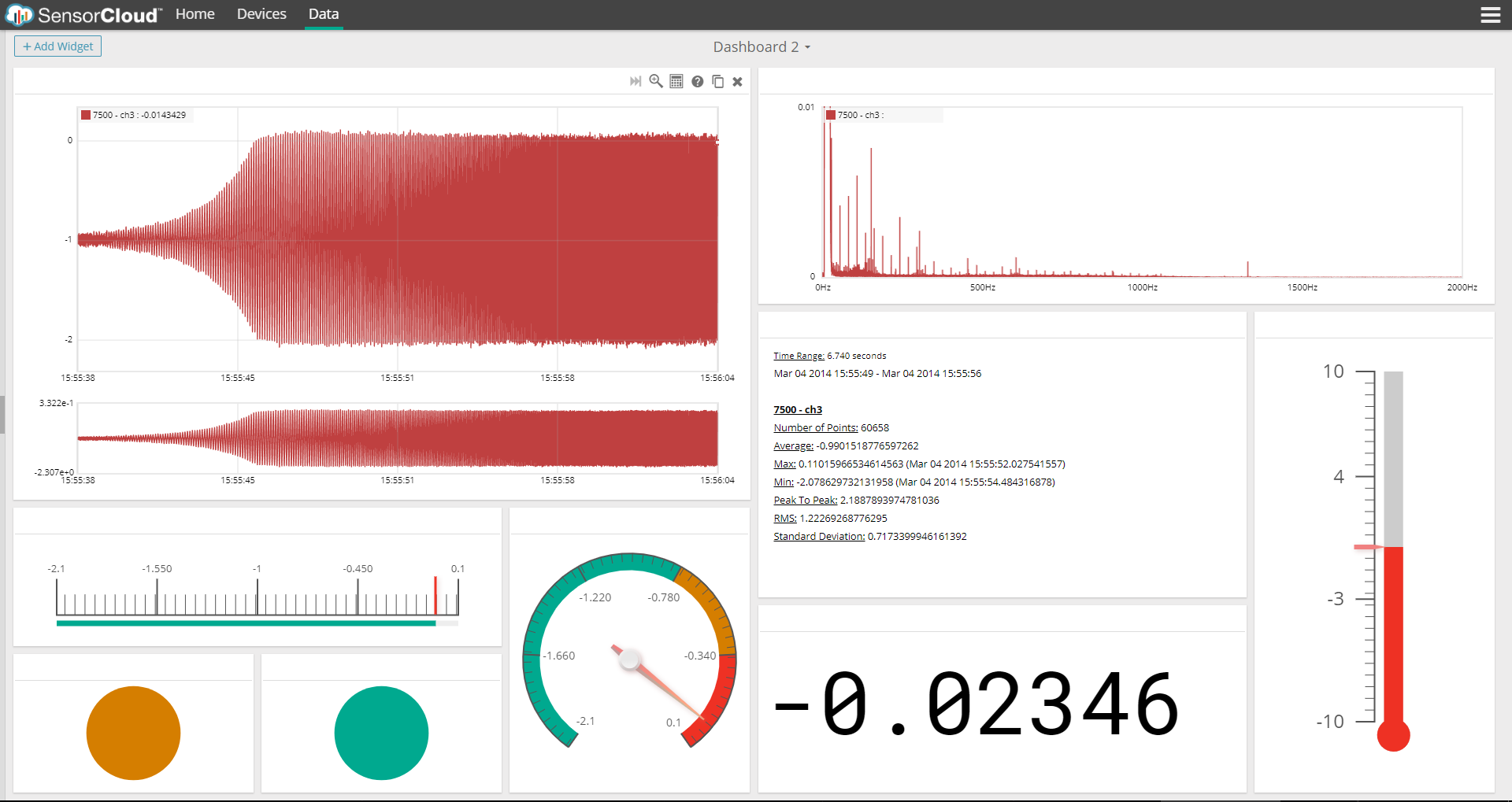Image resolution: width=1512 pixels, height=802 pixels.
Task: Click the green circle indicator
Action: click(x=381, y=733)
